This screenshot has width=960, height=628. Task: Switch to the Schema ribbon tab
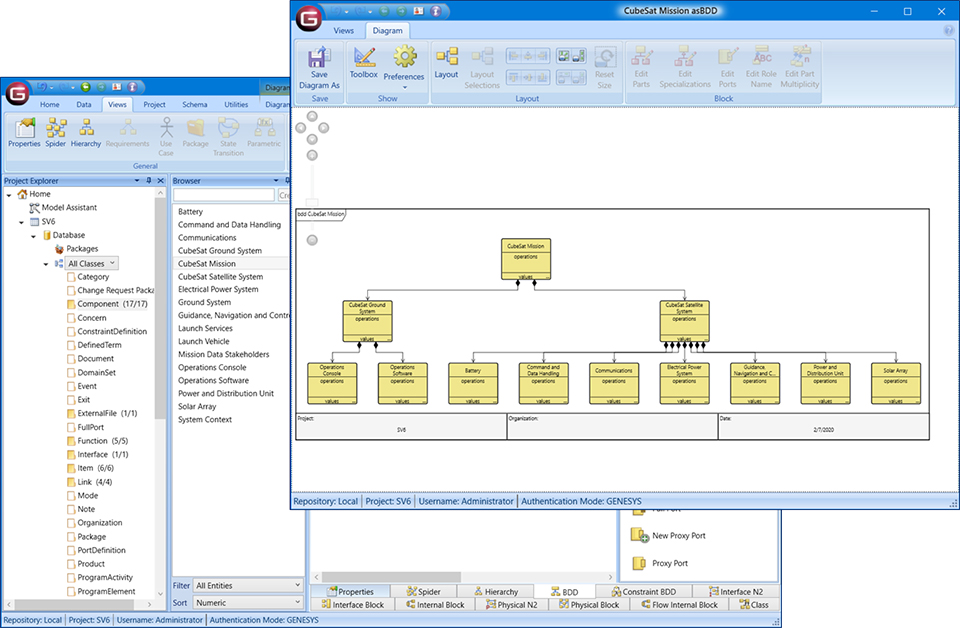195,104
